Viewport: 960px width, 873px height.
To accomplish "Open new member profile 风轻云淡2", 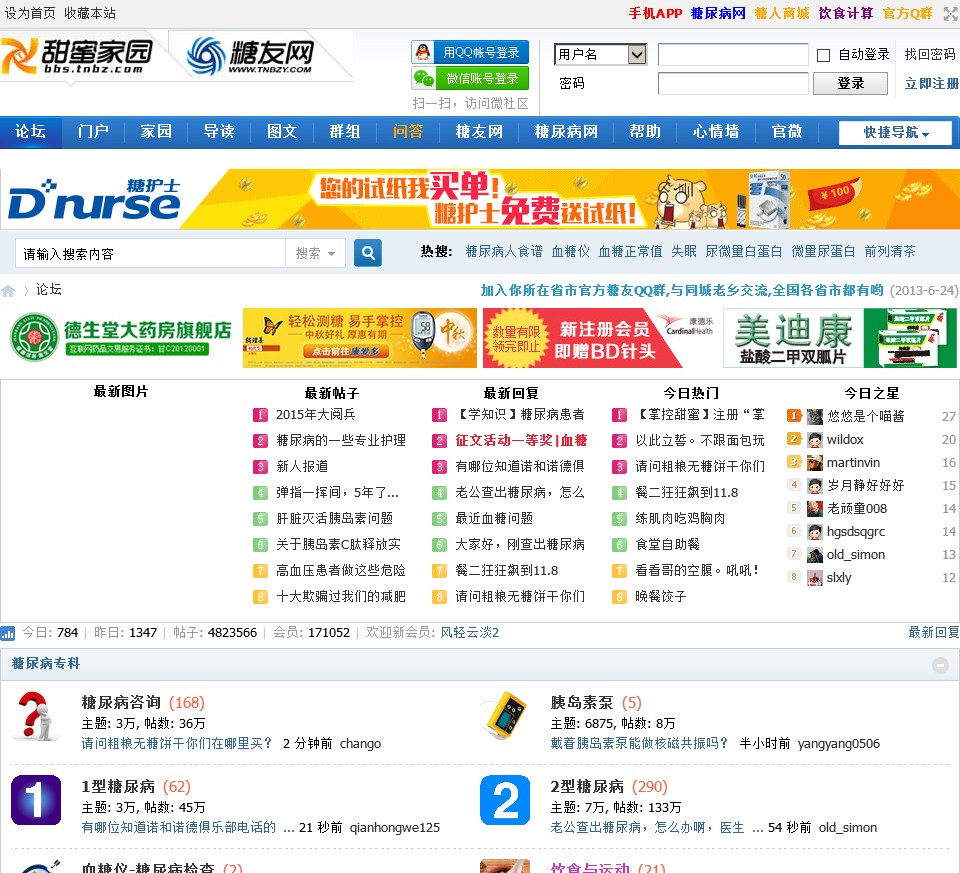I will 470,633.
